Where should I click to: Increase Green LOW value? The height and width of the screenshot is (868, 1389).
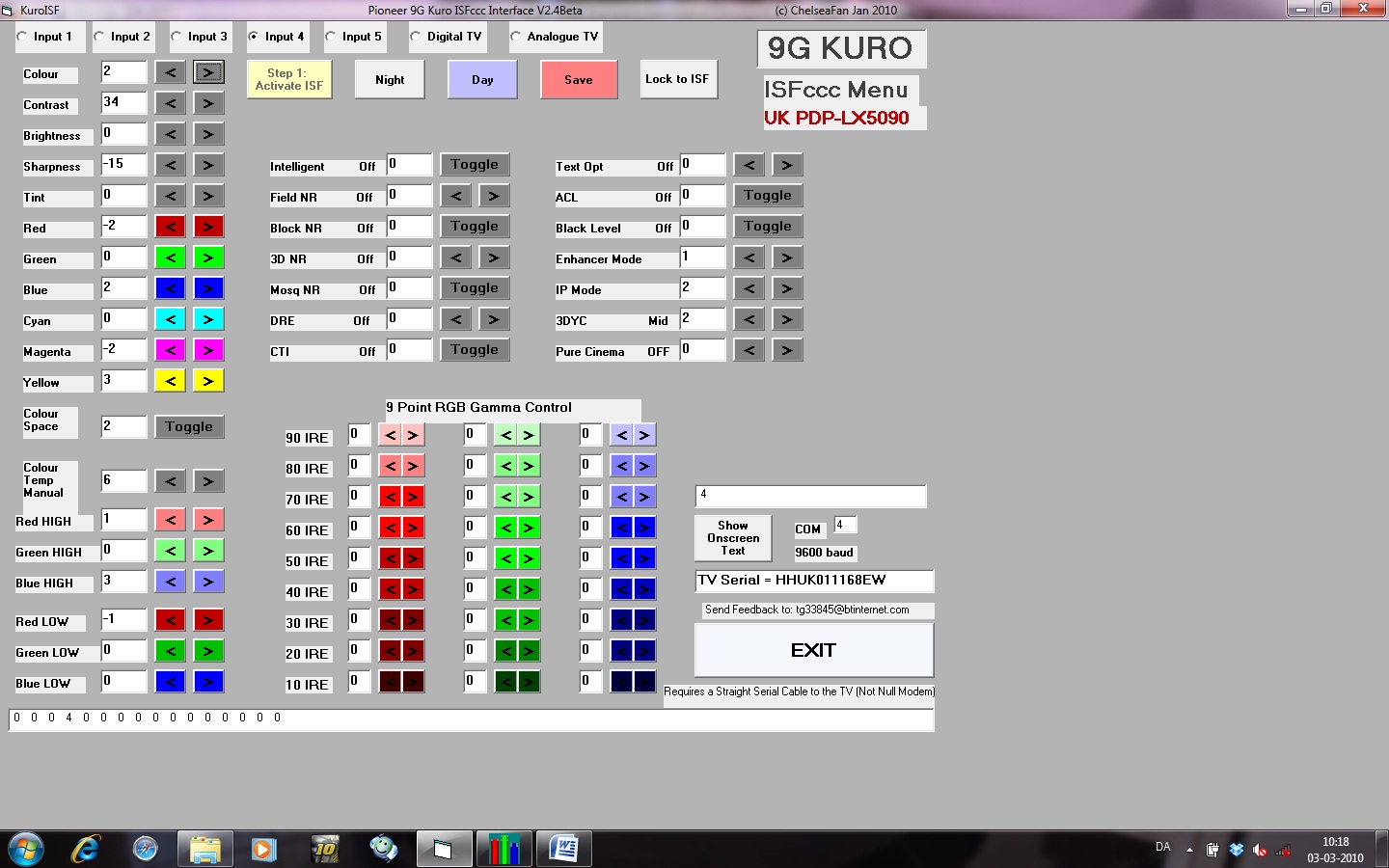[x=208, y=651]
